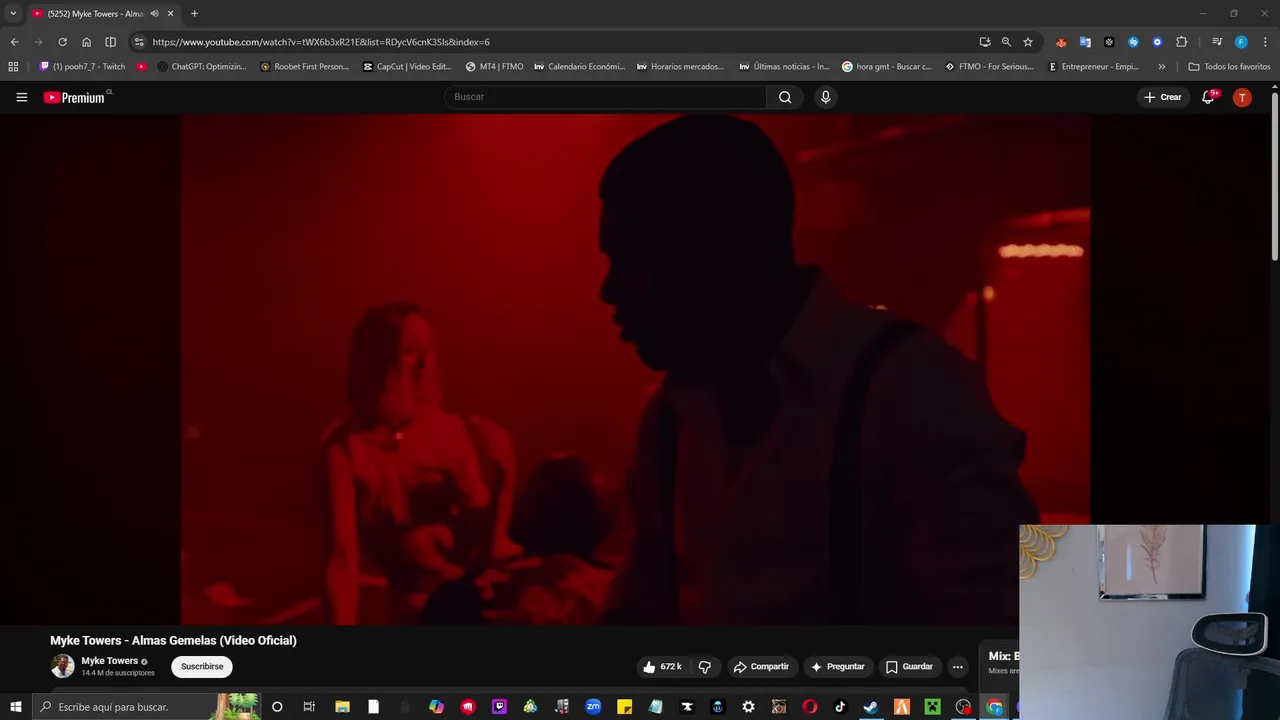Open Windows Task View
1280x720 pixels.
coord(309,707)
